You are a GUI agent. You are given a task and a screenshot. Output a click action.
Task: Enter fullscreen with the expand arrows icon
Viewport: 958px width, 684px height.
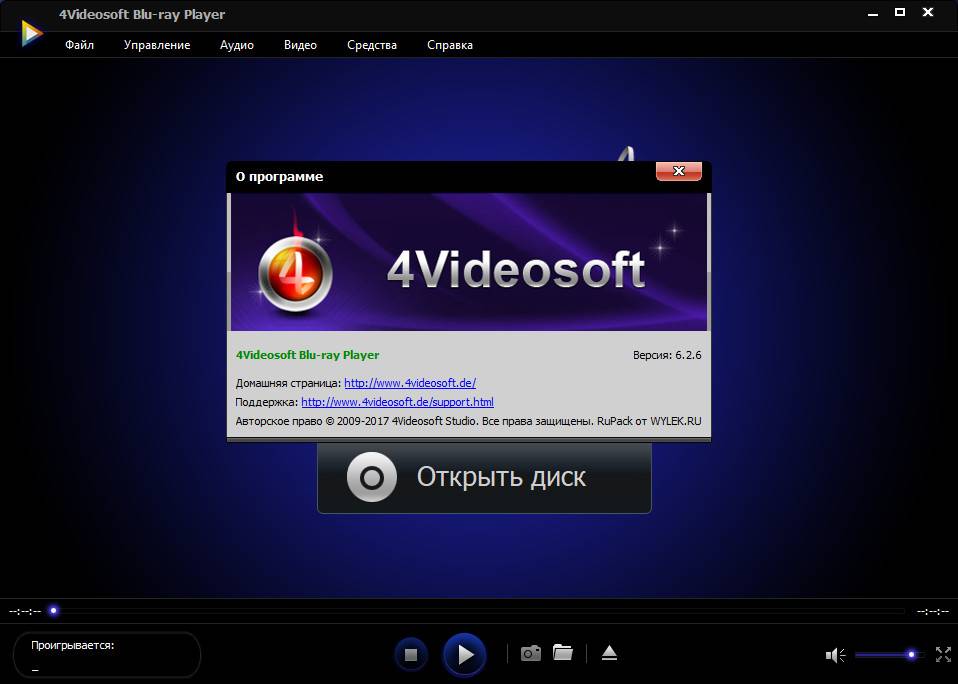click(x=943, y=655)
